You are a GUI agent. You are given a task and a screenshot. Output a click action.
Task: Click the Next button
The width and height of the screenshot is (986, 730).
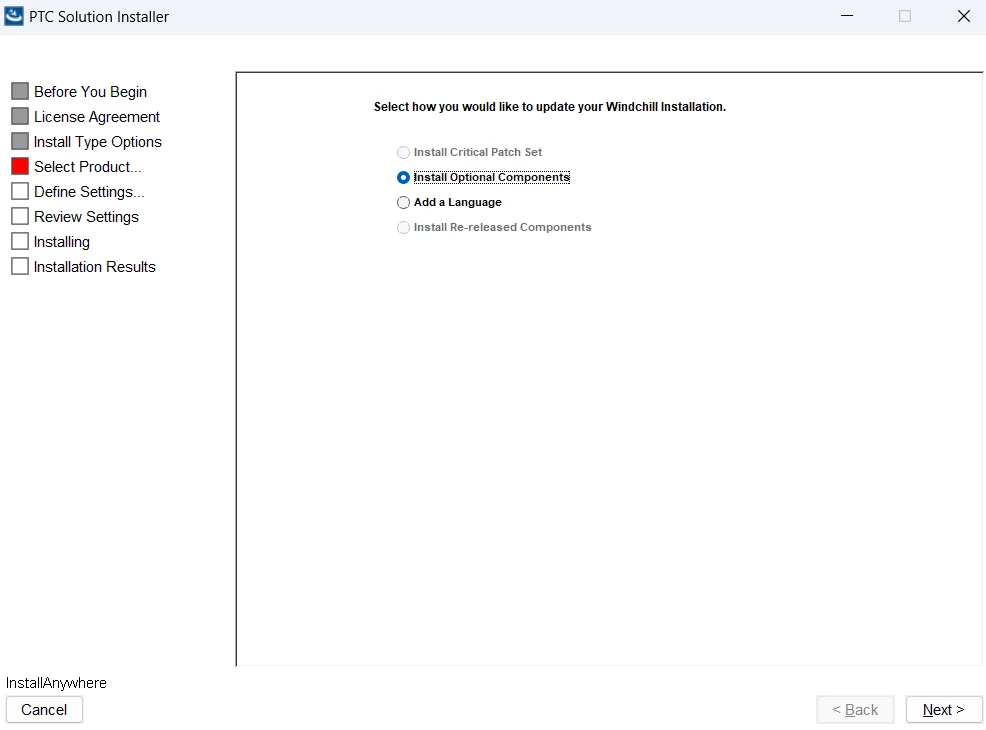click(943, 710)
